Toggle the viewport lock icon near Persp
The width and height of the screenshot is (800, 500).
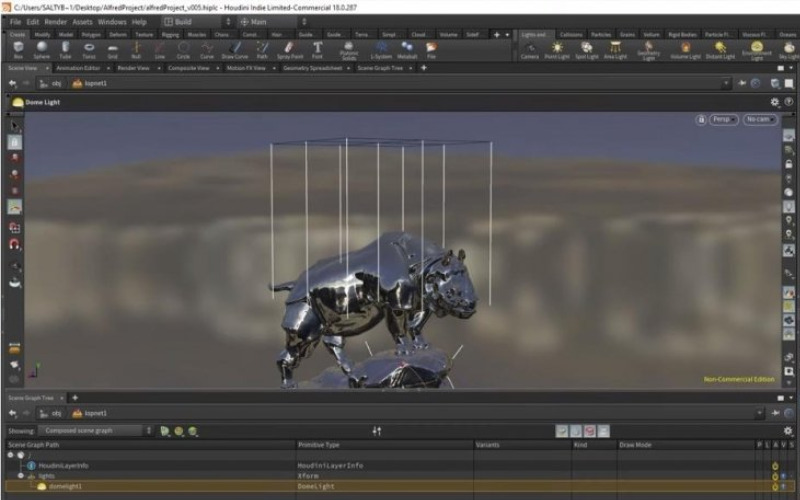[x=701, y=119]
